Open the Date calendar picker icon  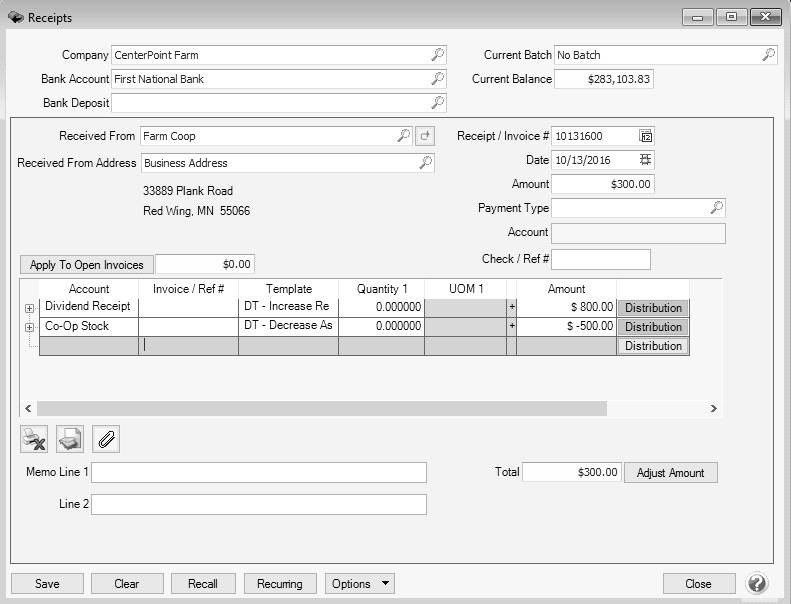coord(646,160)
